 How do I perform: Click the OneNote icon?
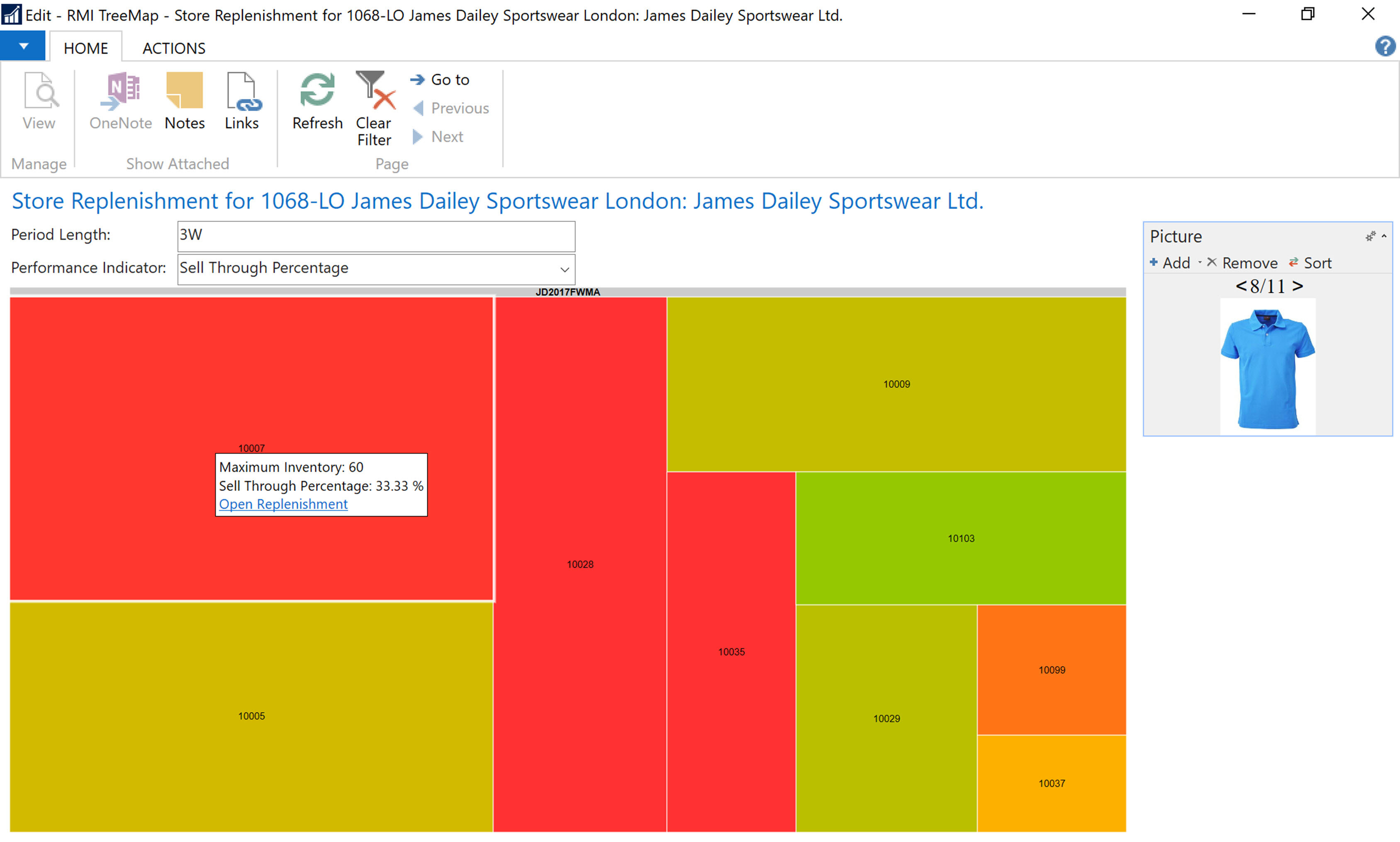tap(120, 91)
